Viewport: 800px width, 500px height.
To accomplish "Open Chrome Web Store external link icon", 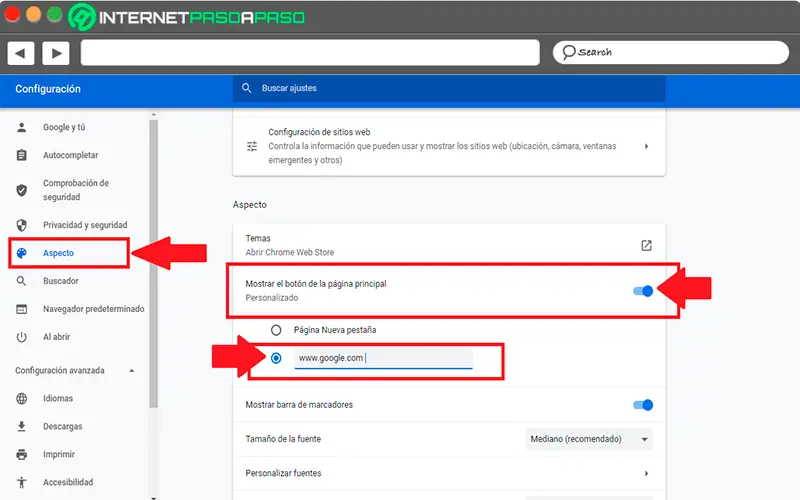I will [x=646, y=245].
